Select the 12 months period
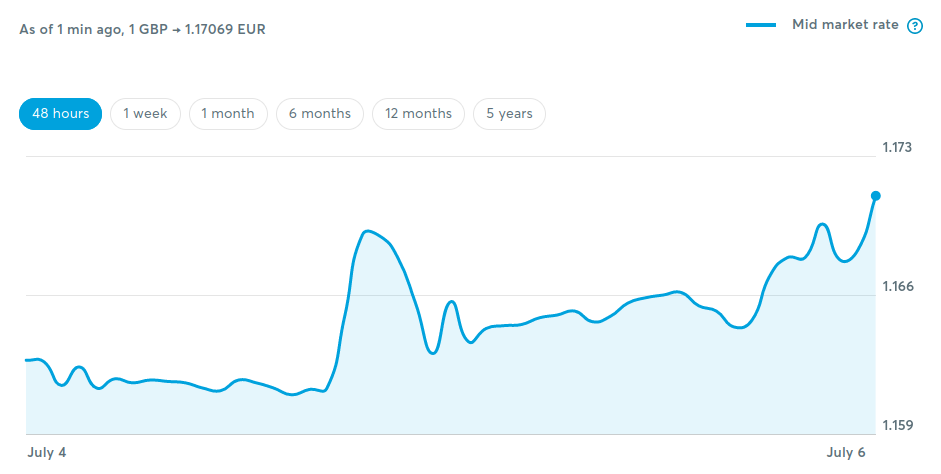 (418, 114)
